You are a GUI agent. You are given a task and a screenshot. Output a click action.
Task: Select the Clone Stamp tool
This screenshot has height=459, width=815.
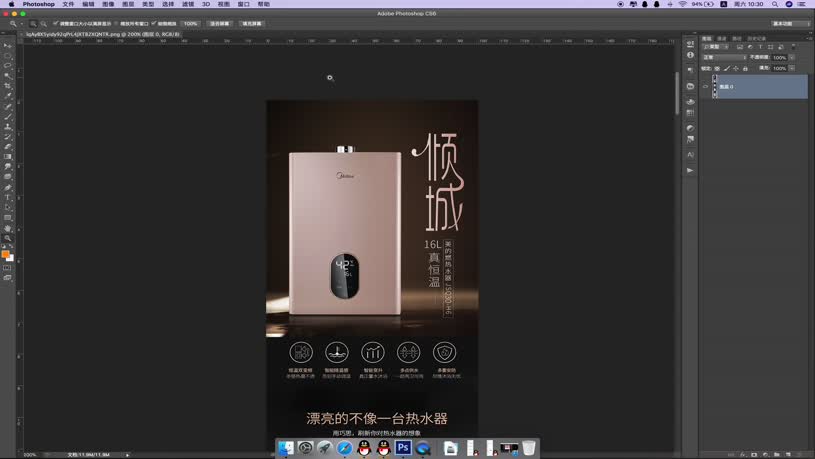[x=7, y=127]
